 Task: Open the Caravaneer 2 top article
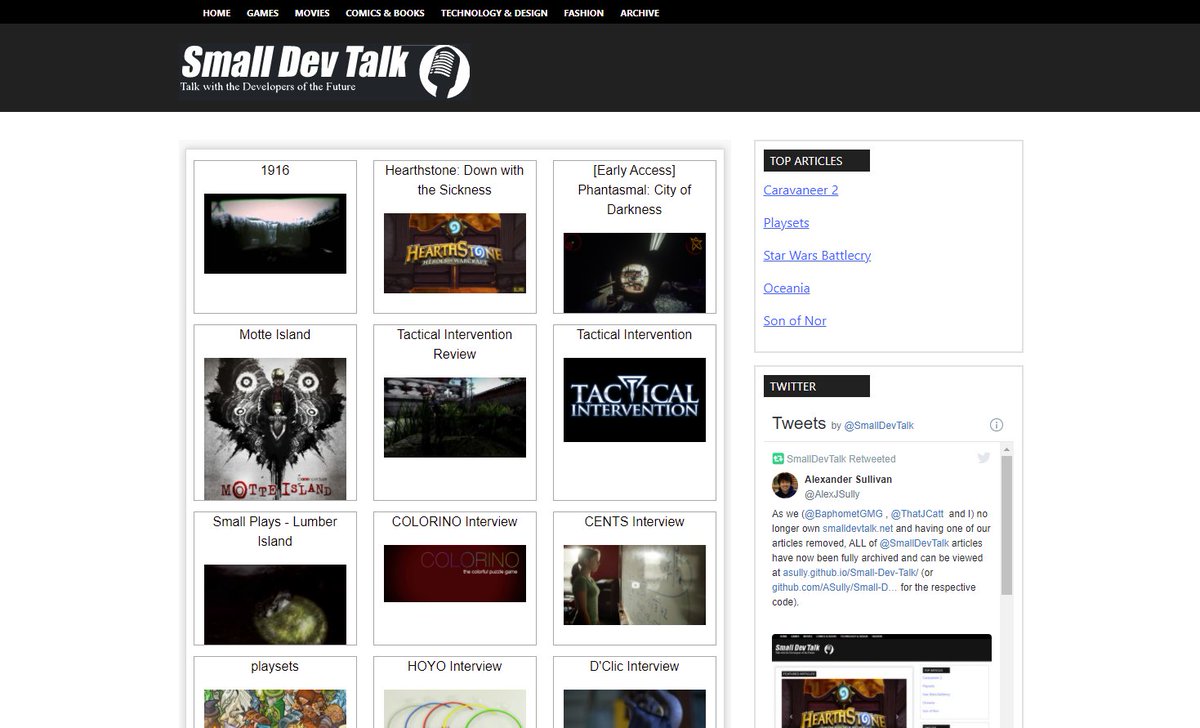click(x=801, y=190)
